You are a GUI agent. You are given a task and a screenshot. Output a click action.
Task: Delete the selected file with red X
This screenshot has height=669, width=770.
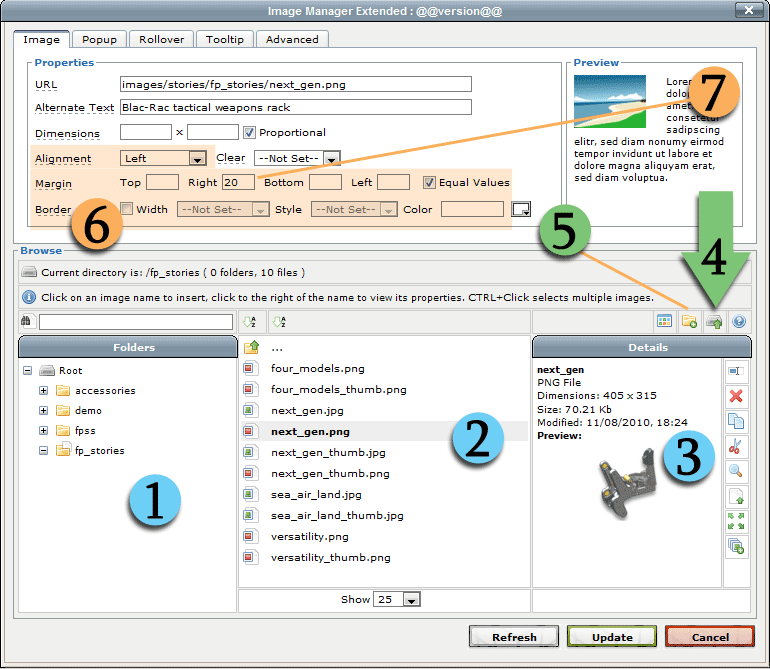pos(736,396)
